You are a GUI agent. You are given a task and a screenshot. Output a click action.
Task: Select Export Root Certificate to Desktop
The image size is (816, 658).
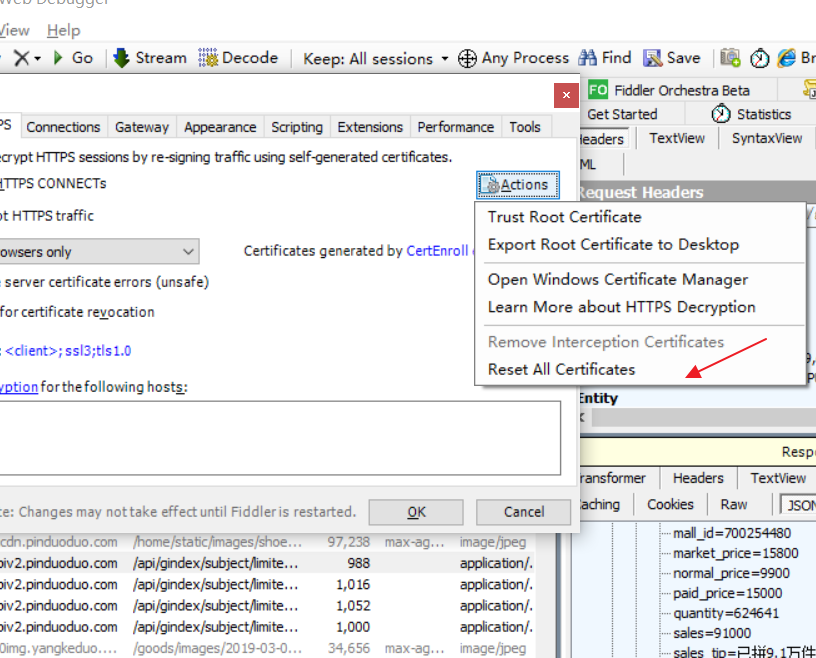click(x=614, y=245)
